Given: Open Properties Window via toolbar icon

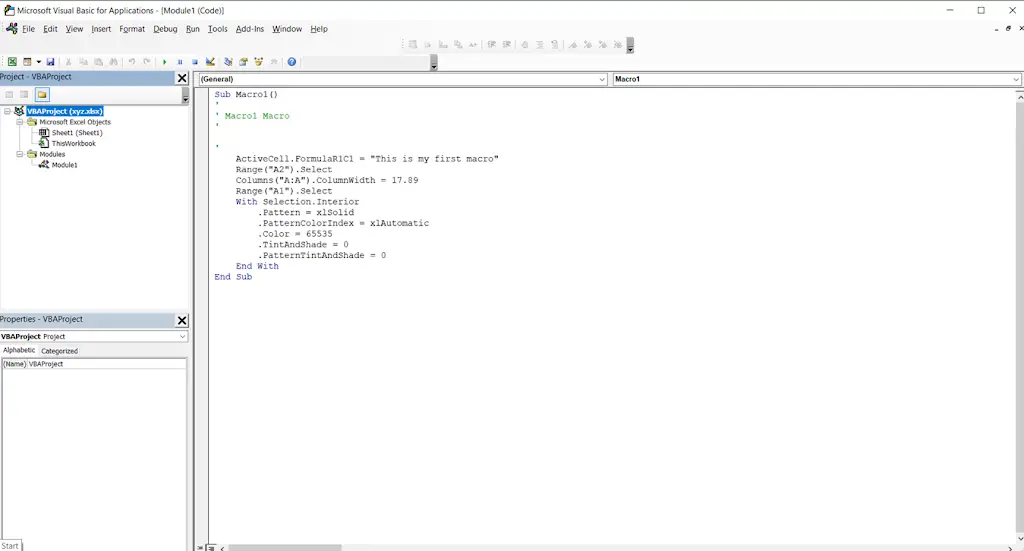Looking at the screenshot, I should tap(243, 62).
